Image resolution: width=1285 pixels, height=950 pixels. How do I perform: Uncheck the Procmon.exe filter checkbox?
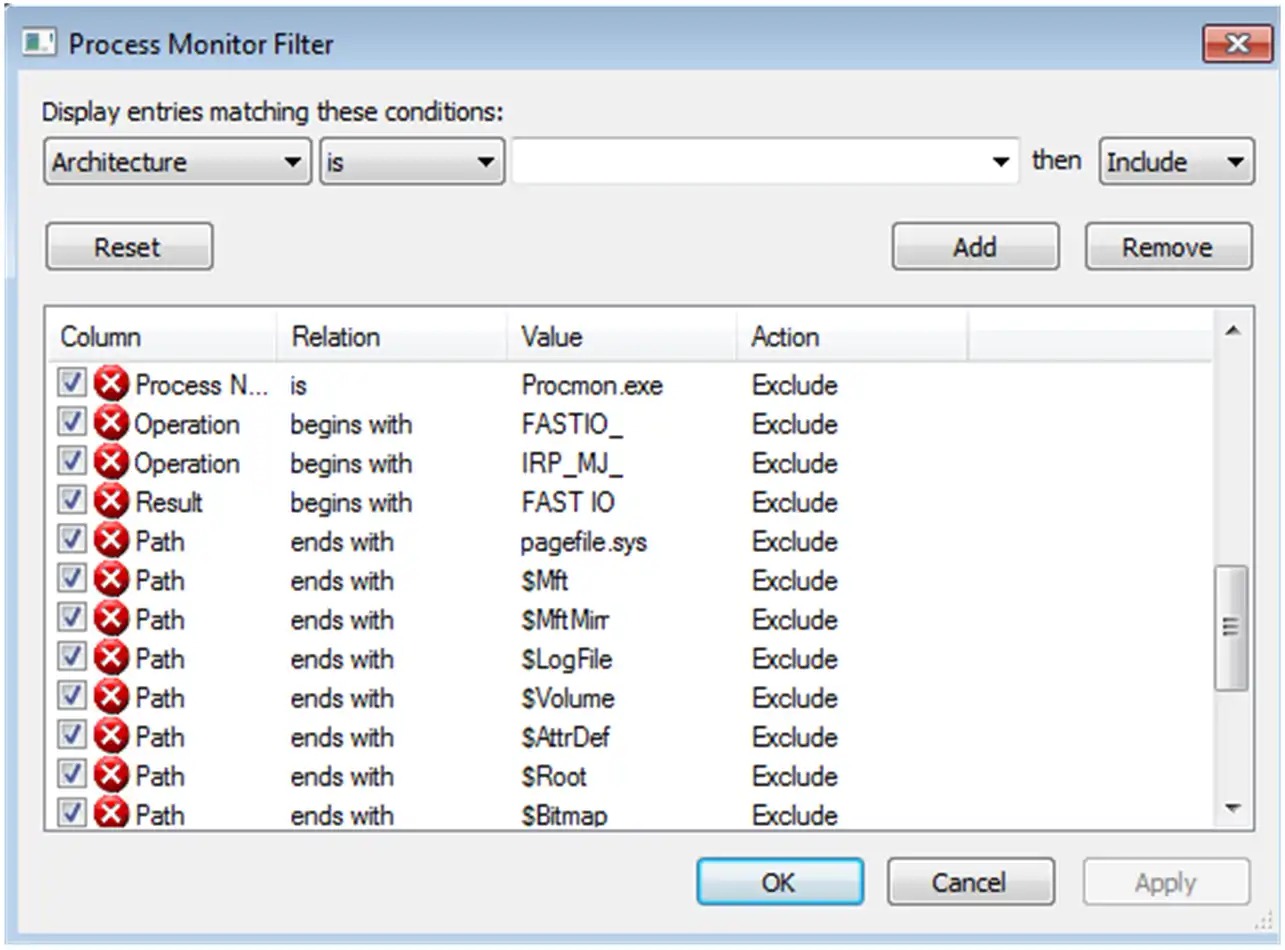71,384
